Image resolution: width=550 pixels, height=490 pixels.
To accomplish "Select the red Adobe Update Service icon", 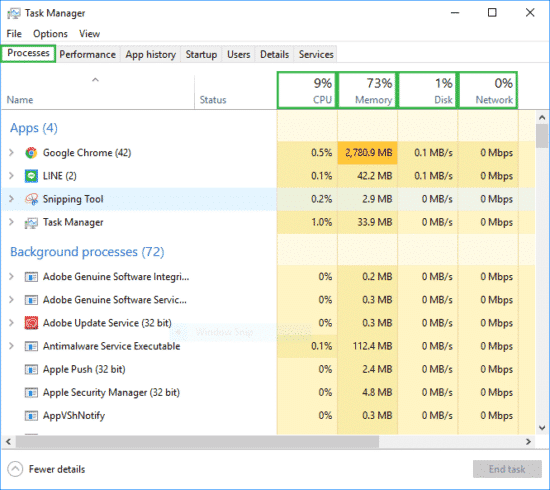I will coord(31,323).
